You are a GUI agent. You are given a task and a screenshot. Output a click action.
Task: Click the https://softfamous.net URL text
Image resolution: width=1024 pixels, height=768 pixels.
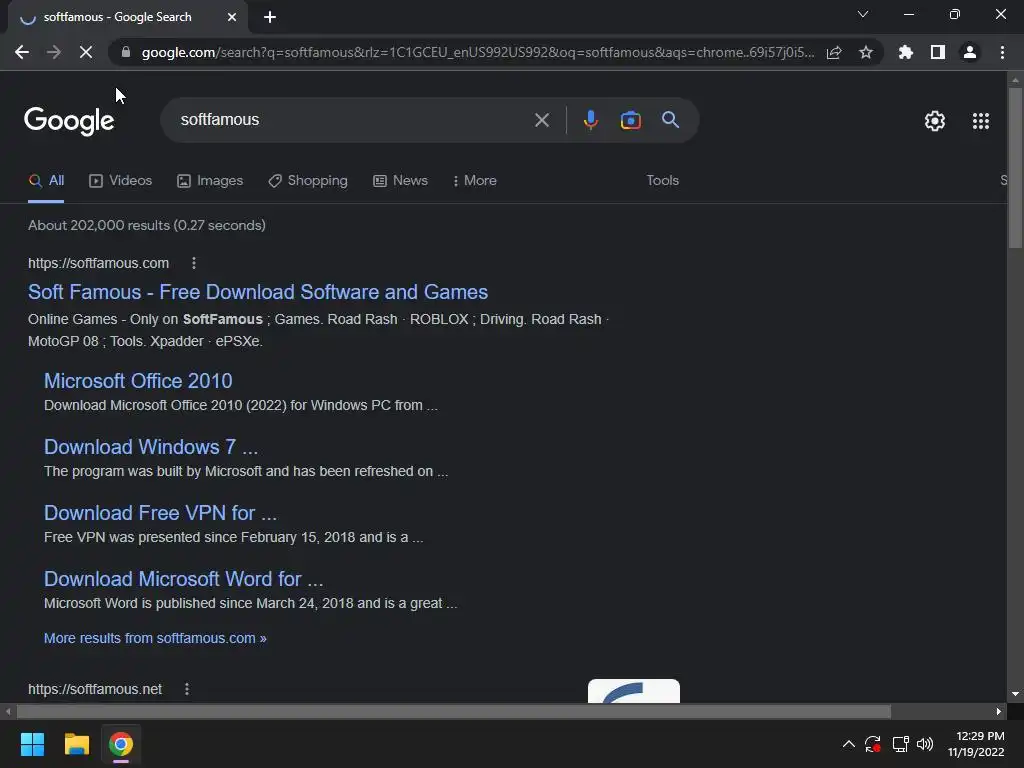point(95,689)
